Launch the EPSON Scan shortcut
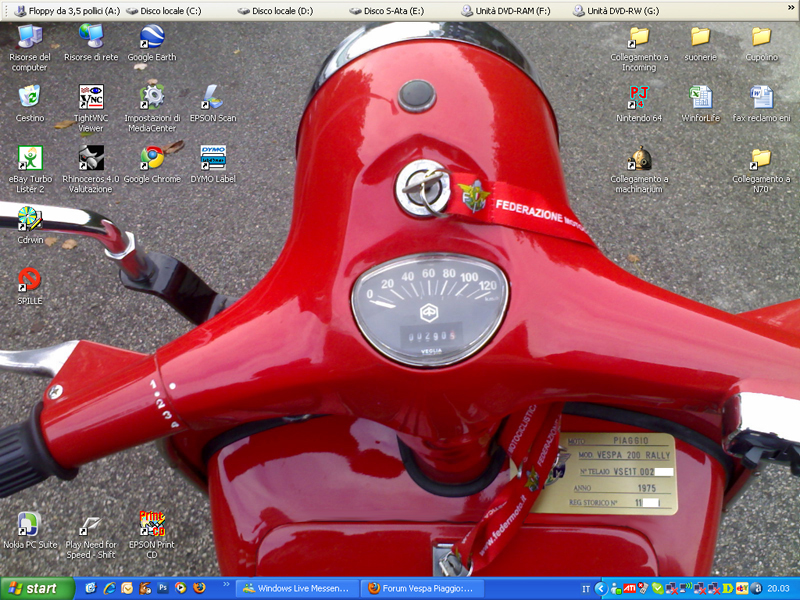This screenshot has height=600, width=800. point(213,104)
